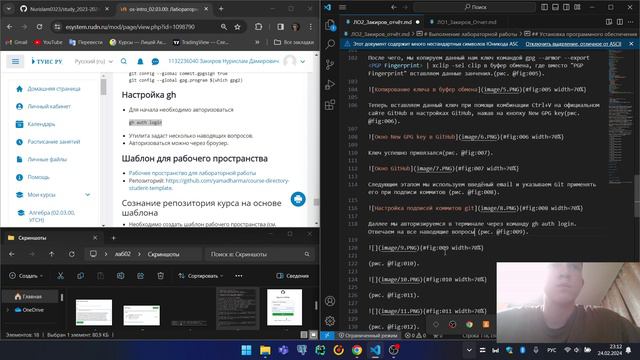Screen dimensions: 640x360
Task: Open the Extensions view in VS Code
Action: 330,104
